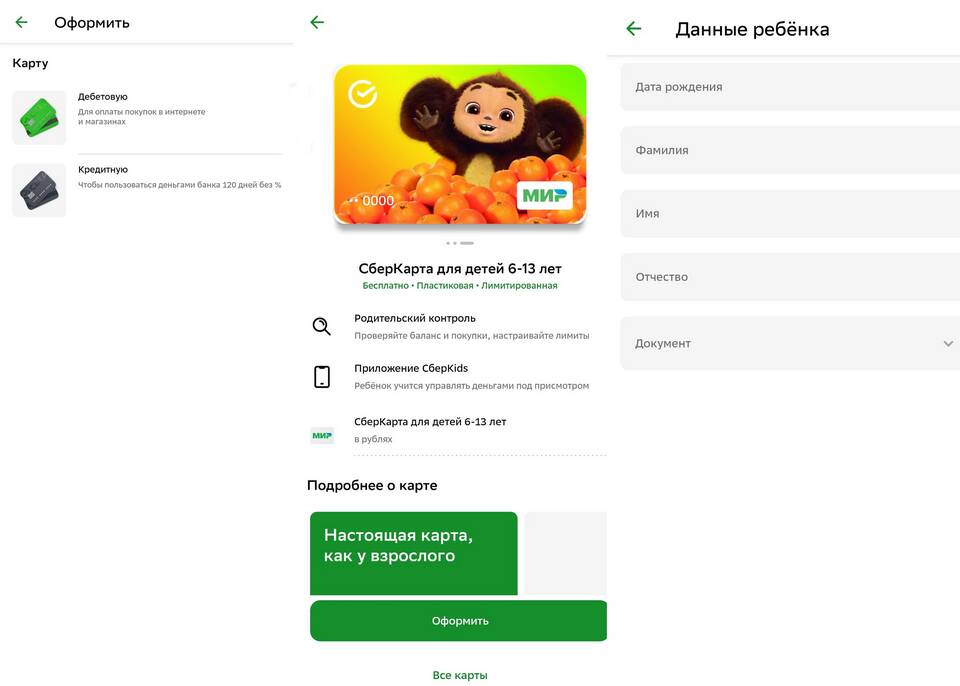Click the green Оформить button
960x686 pixels.
click(x=459, y=620)
